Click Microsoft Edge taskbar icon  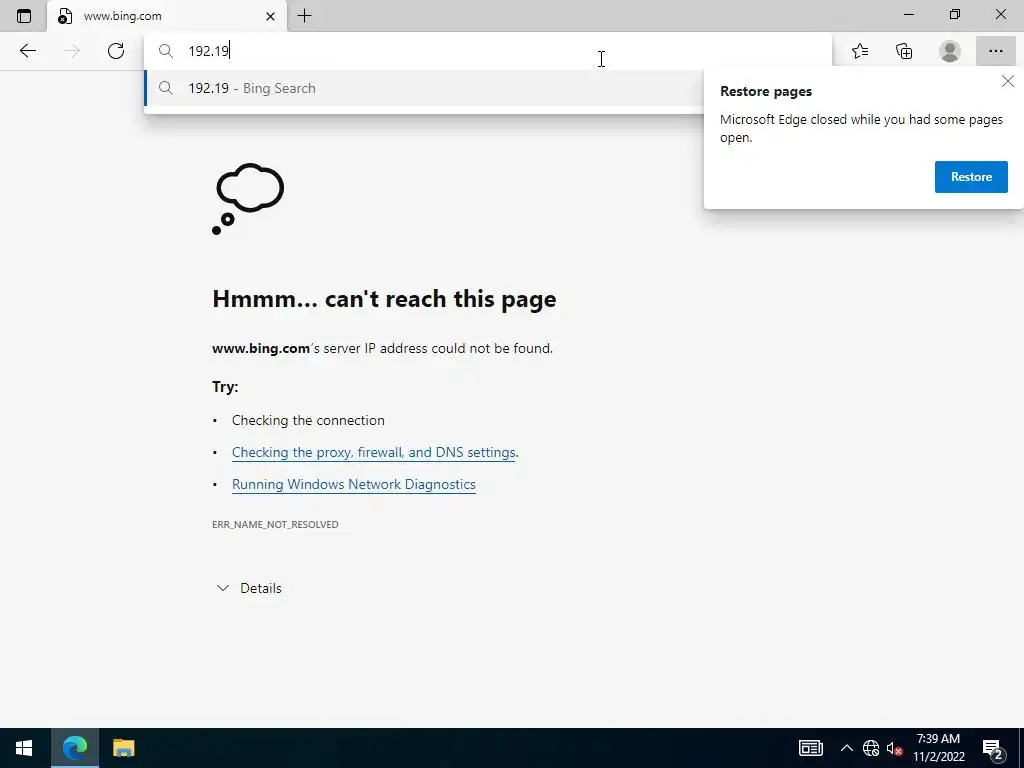(74, 748)
